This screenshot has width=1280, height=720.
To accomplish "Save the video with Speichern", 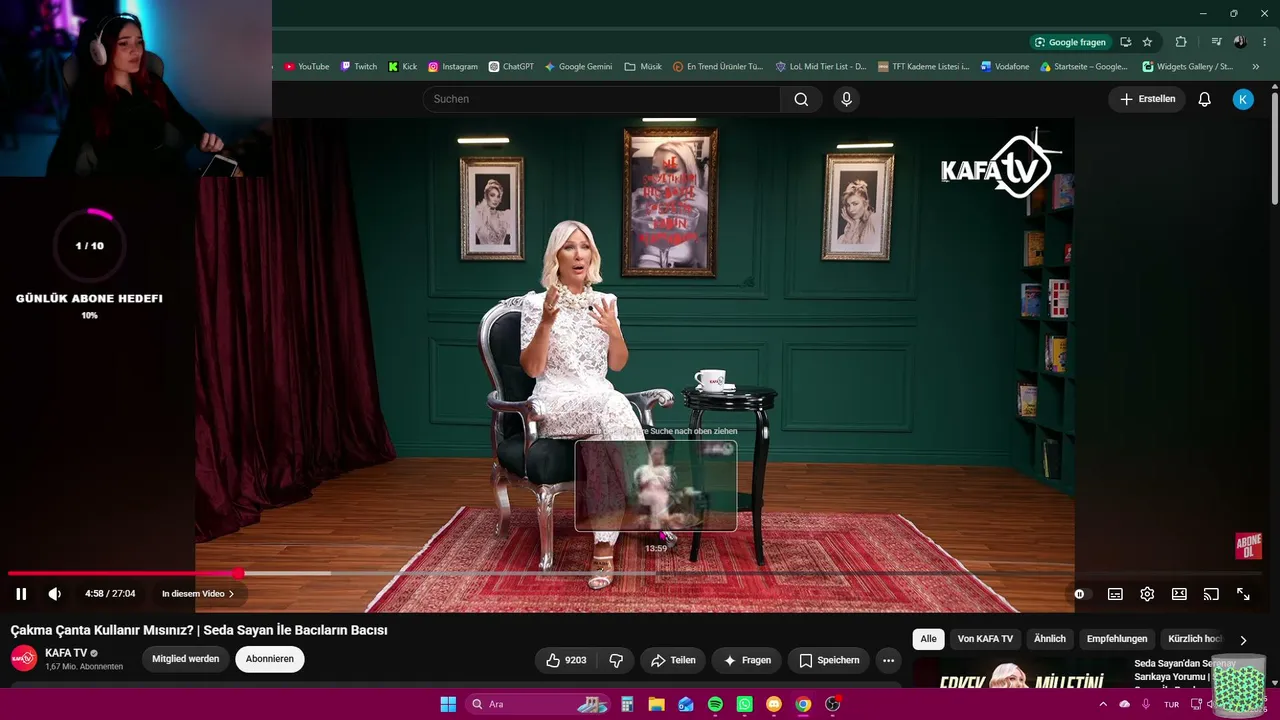I will [829, 660].
